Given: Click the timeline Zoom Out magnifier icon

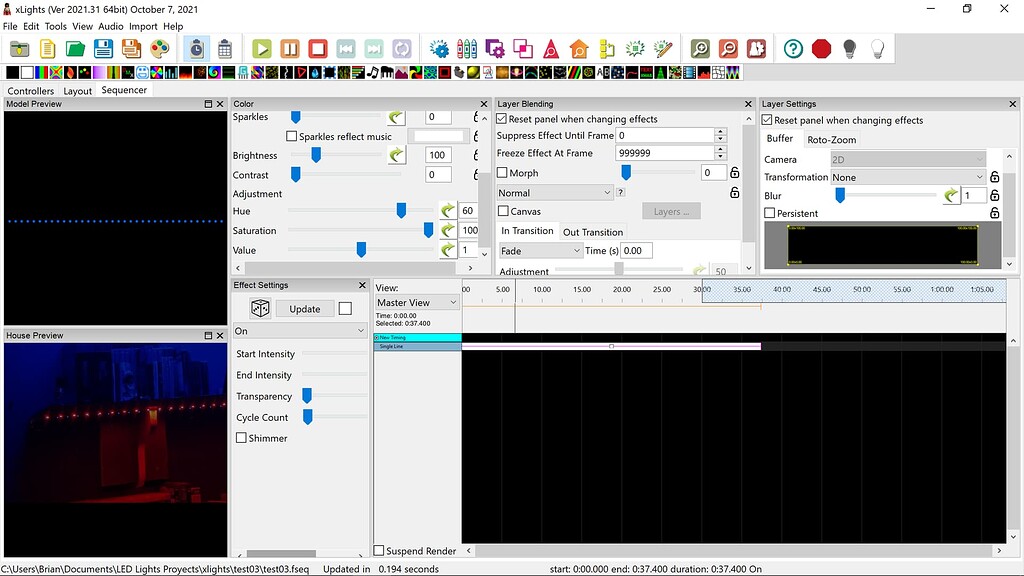Looking at the screenshot, I should pos(728,48).
